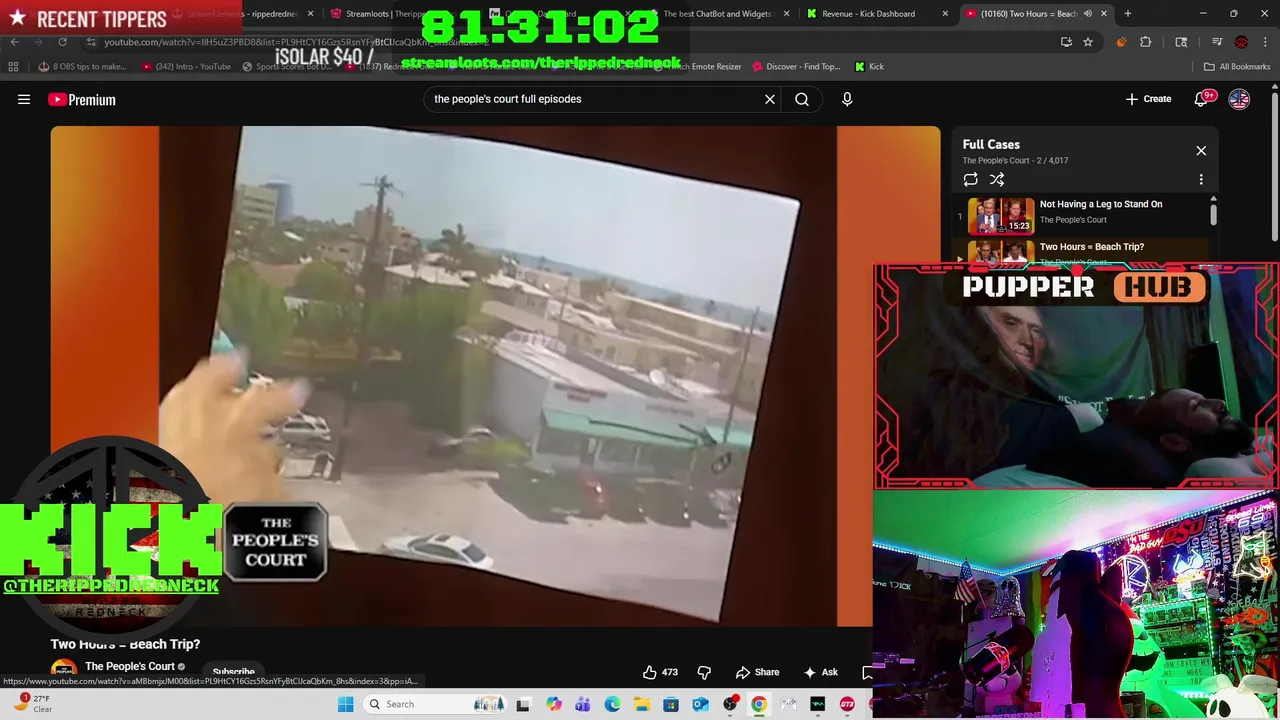Open the Create button
Viewport: 1280px width, 720px height.
(1148, 99)
